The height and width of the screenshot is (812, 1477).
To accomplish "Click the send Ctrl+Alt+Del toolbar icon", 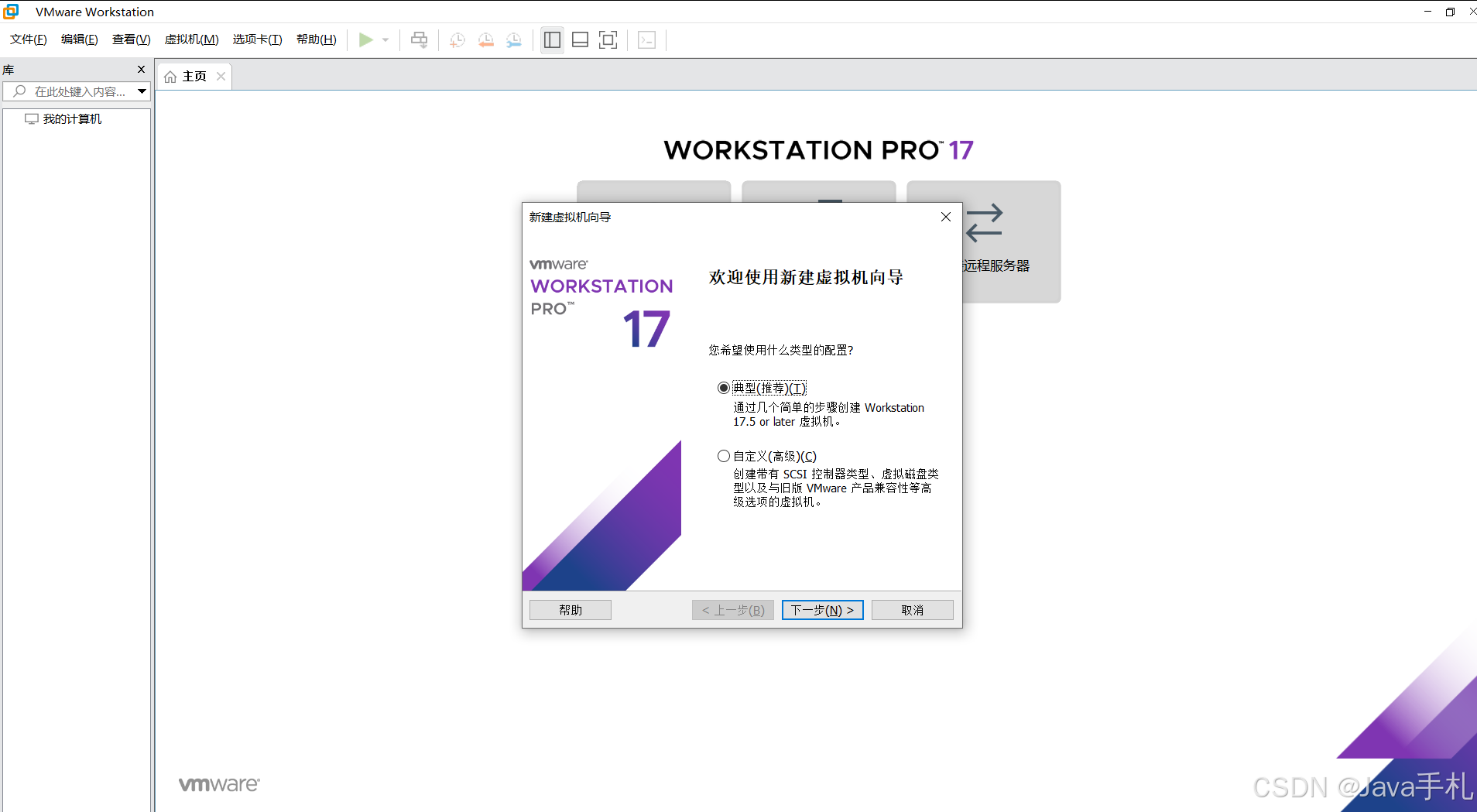I will pos(419,39).
